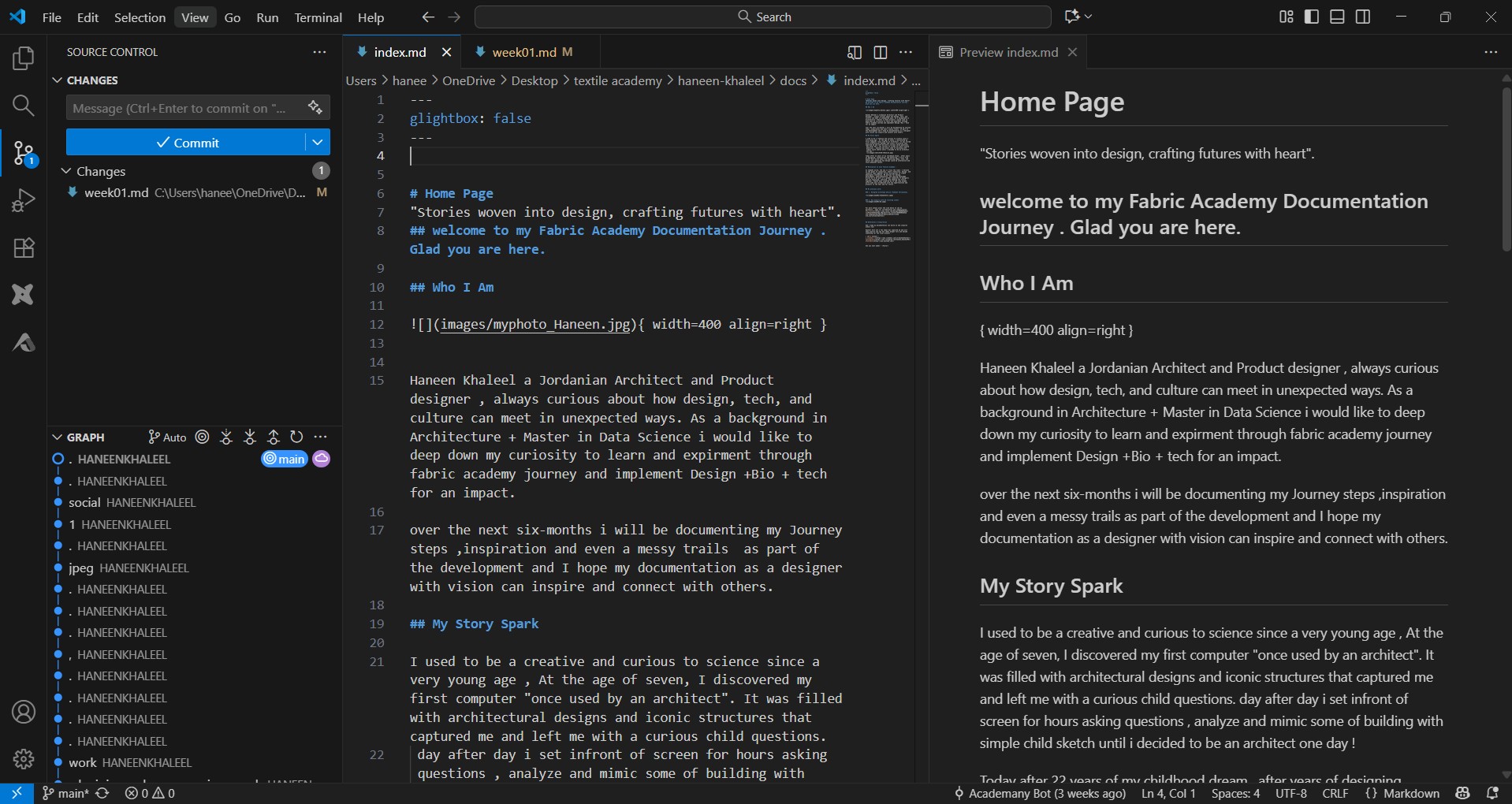Image resolution: width=1512 pixels, height=804 pixels.
Task: Open the Extensions view
Action: click(x=24, y=248)
